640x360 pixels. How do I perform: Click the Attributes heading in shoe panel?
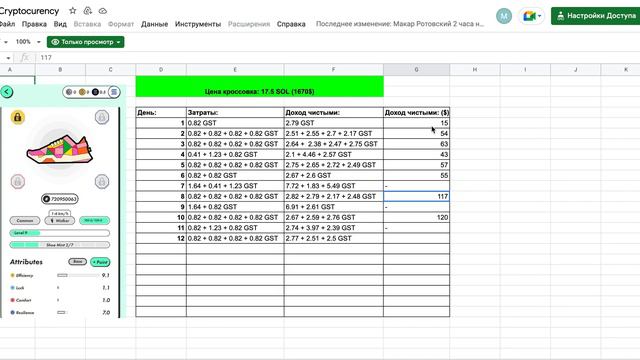pyautogui.click(x=26, y=262)
